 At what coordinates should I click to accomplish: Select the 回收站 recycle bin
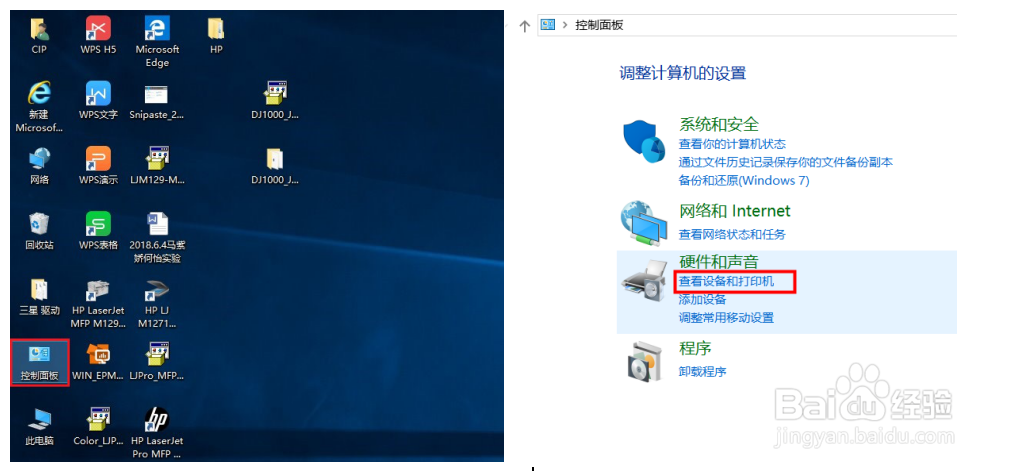tap(39, 232)
